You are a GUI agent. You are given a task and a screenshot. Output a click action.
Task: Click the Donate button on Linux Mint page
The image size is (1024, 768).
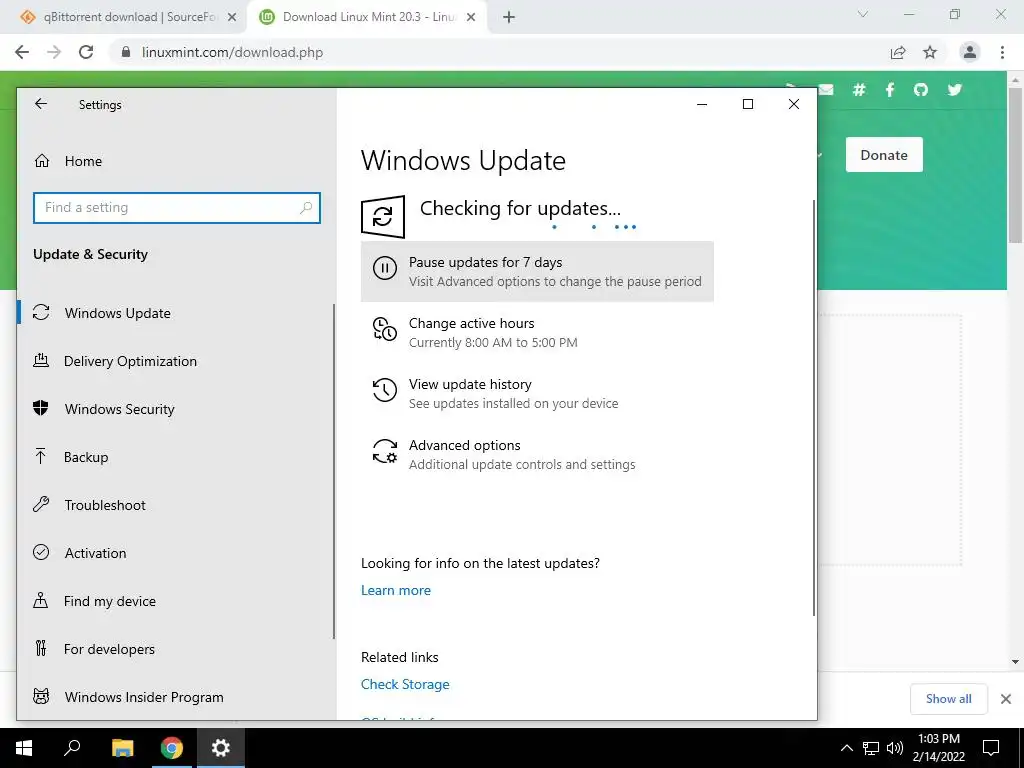coord(884,155)
